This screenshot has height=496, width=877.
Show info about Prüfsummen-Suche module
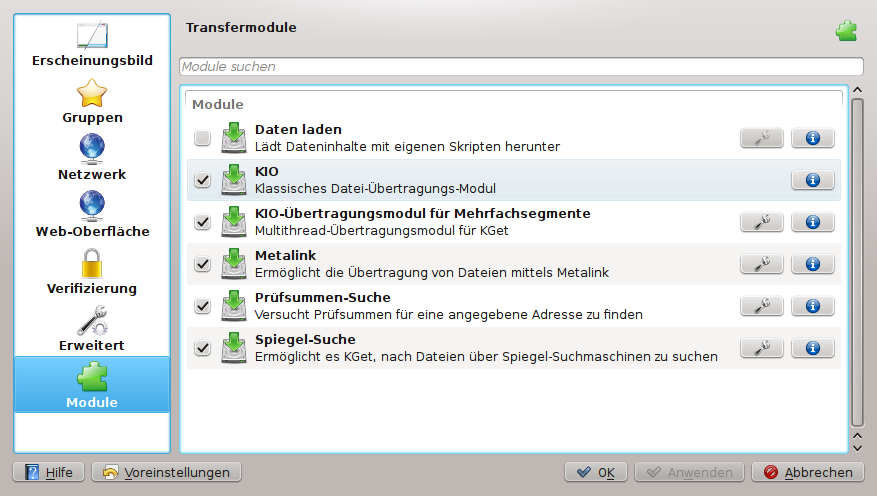pos(813,306)
